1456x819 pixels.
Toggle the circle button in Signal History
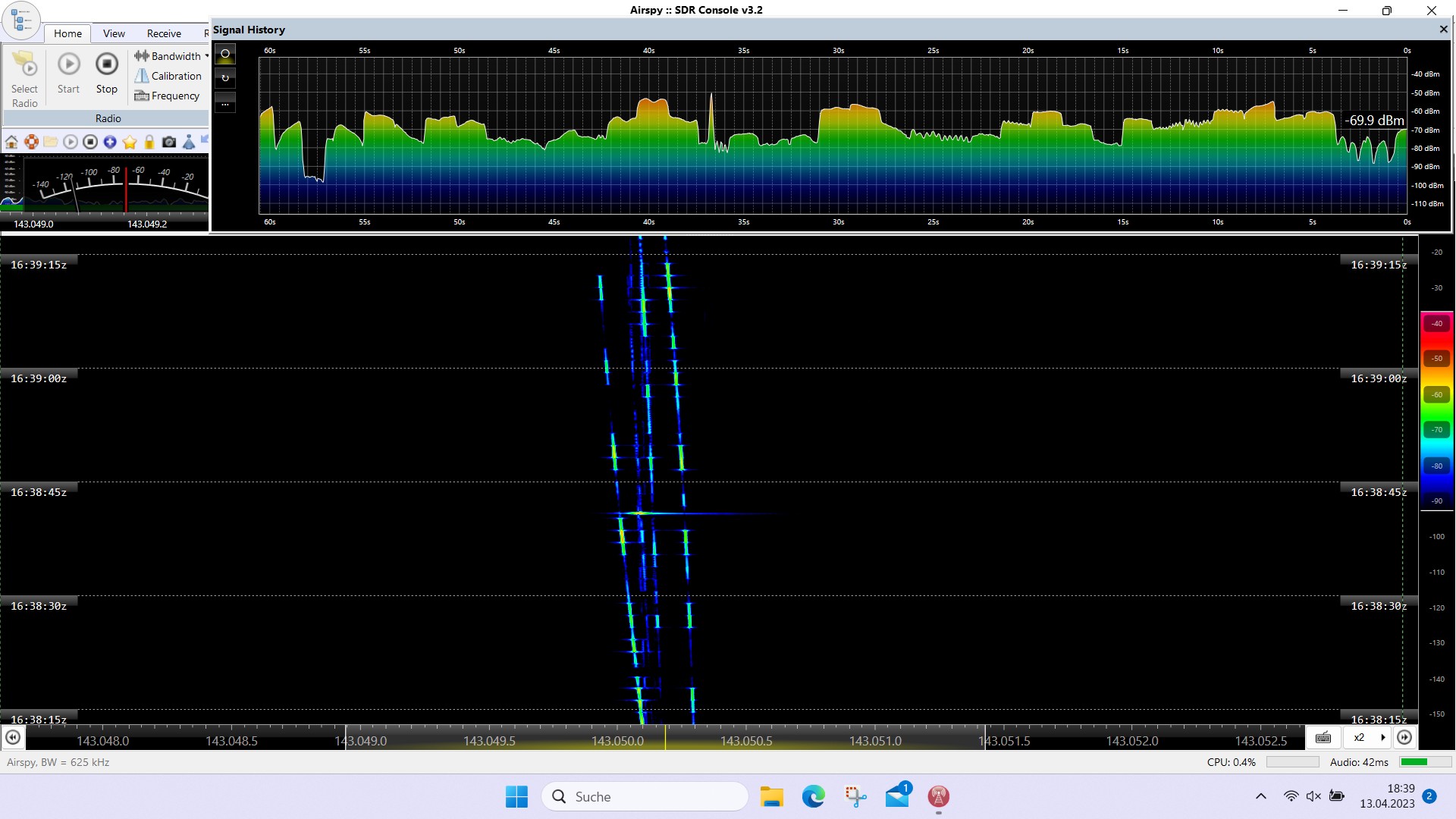click(x=225, y=54)
